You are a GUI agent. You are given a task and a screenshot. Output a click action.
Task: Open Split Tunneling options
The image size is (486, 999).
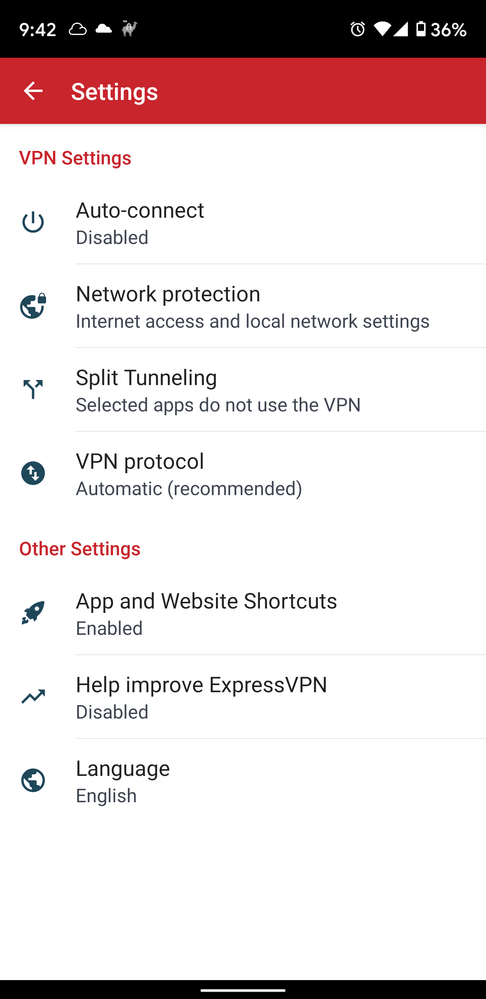click(243, 389)
